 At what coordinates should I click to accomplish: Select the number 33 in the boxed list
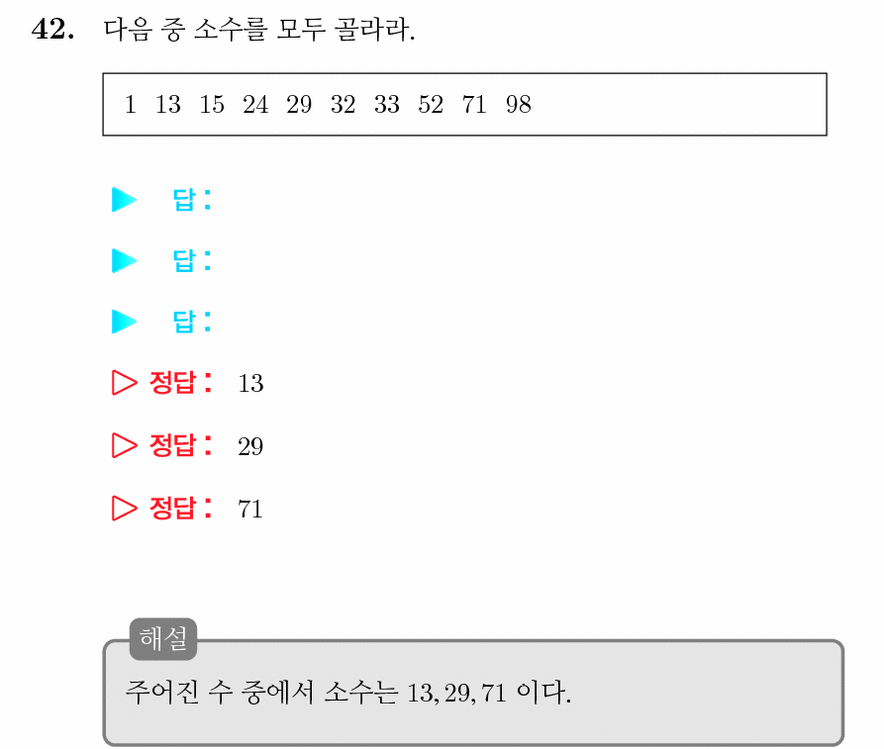click(x=387, y=104)
